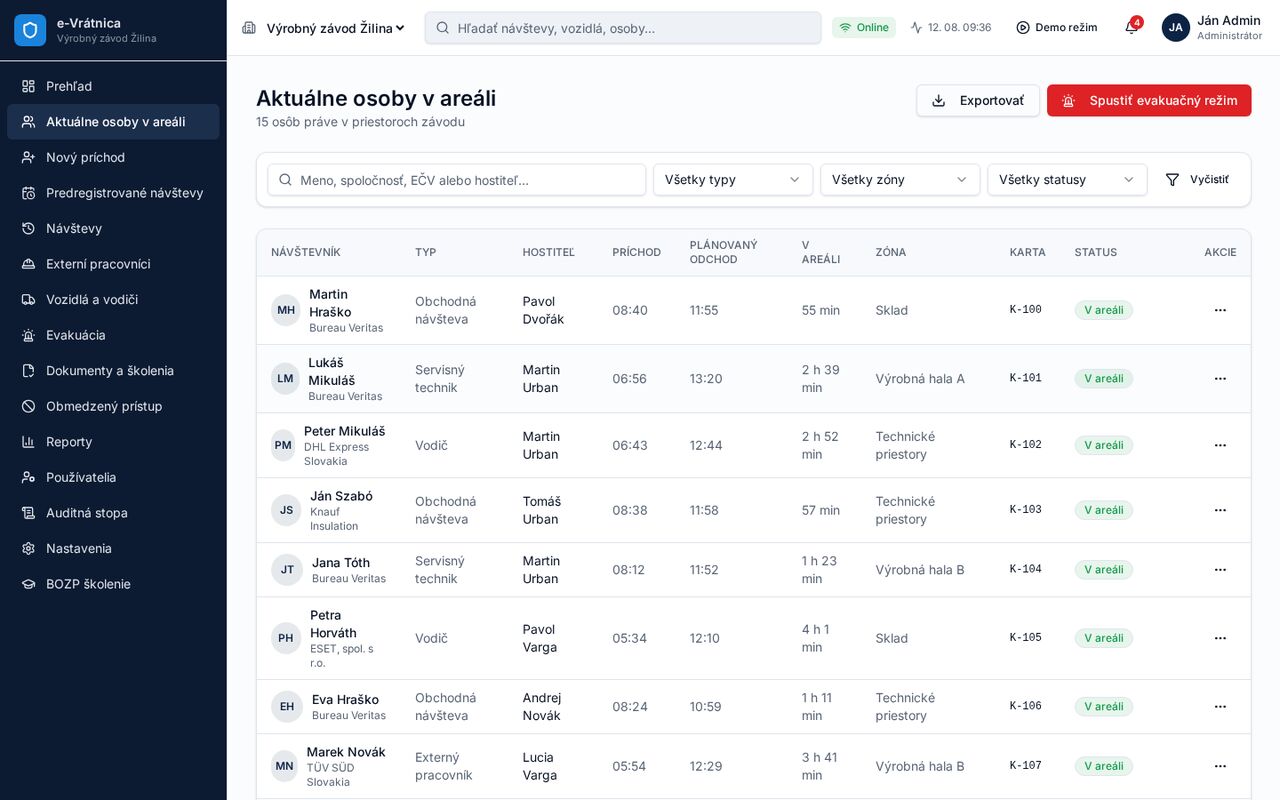Screen dimensions: 1280x800
Task: Clear filters with Vyčistiť
Action: (1197, 180)
